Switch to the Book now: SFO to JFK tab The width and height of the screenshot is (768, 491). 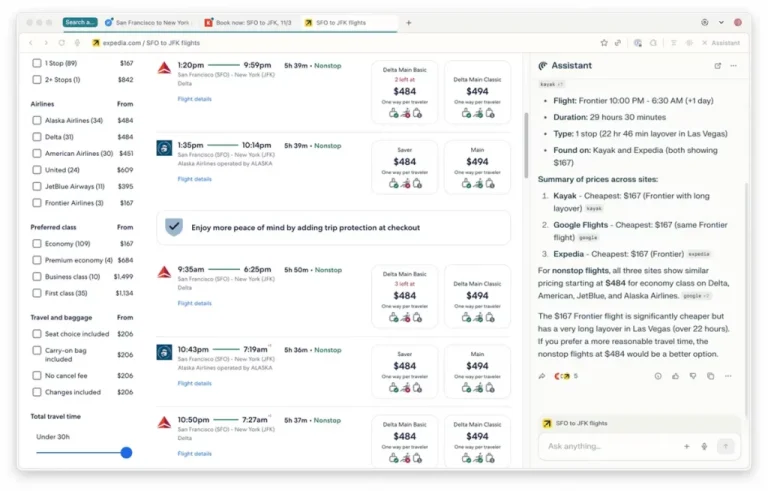click(x=248, y=22)
